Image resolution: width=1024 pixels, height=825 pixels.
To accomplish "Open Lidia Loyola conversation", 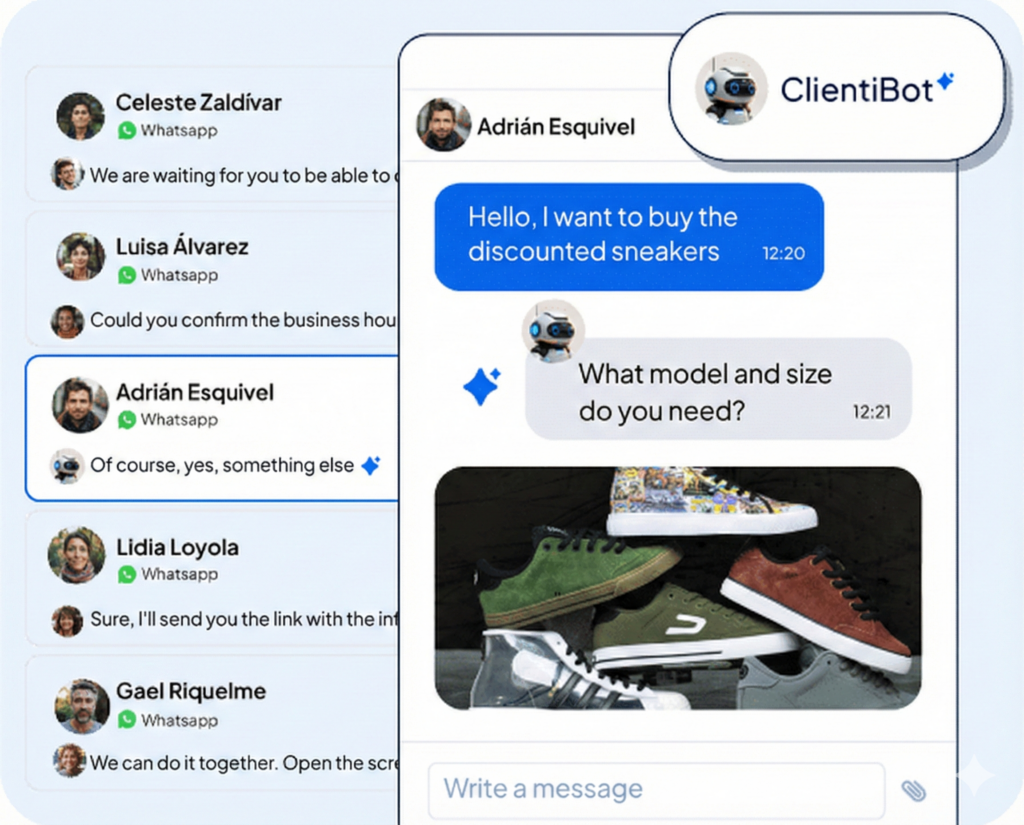I will click(x=212, y=579).
